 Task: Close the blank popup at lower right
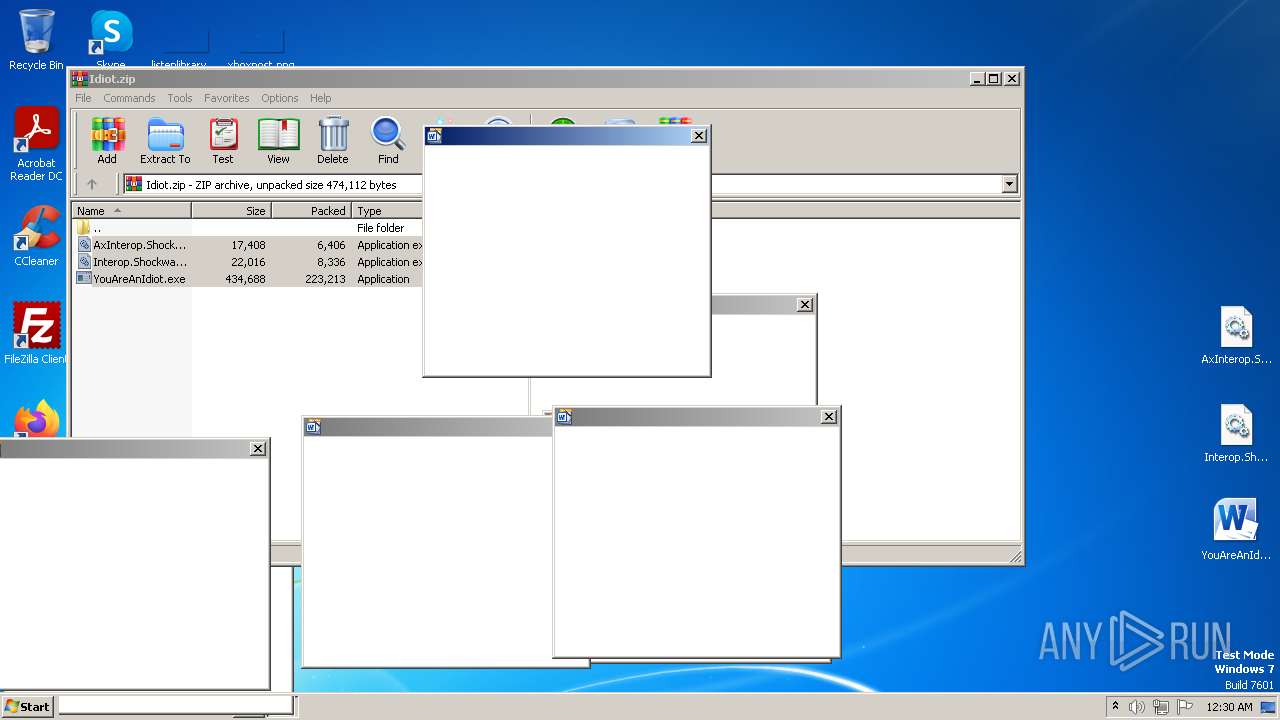click(x=828, y=417)
